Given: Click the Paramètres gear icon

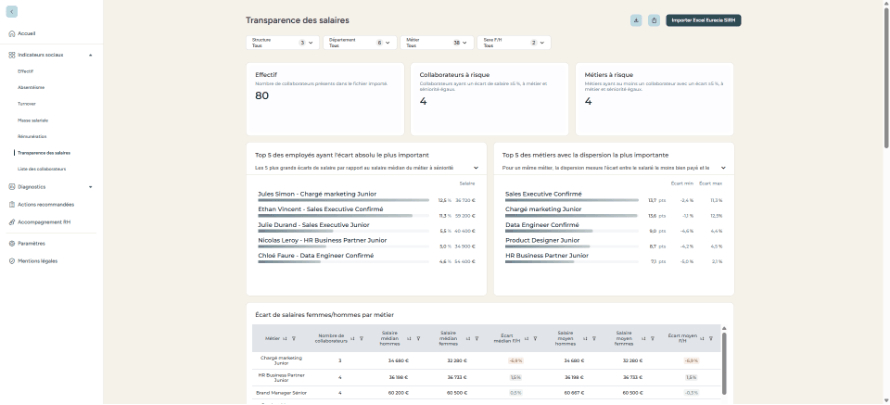Looking at the screenshot, I should [x=12, y=243].
